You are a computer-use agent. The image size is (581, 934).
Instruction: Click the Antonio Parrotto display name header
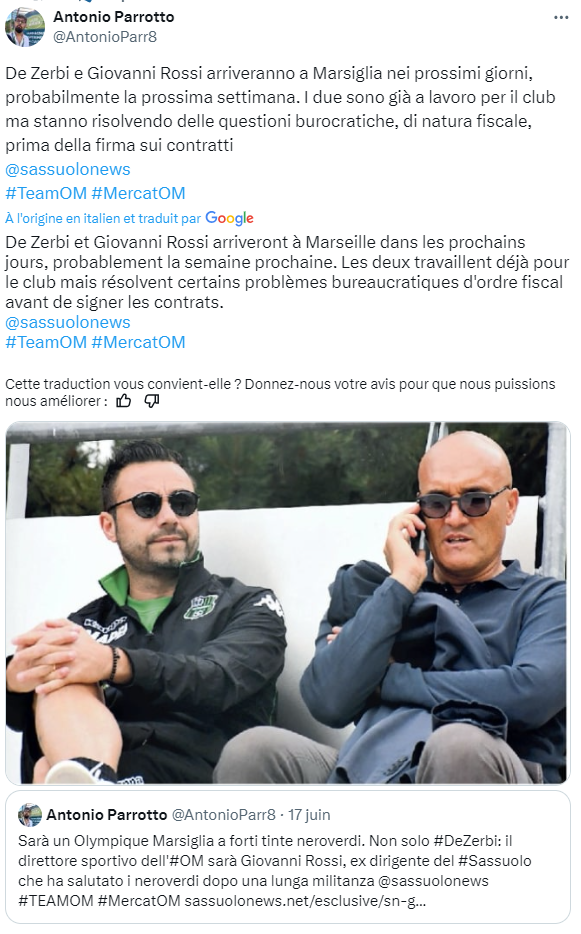coord(114,17)
